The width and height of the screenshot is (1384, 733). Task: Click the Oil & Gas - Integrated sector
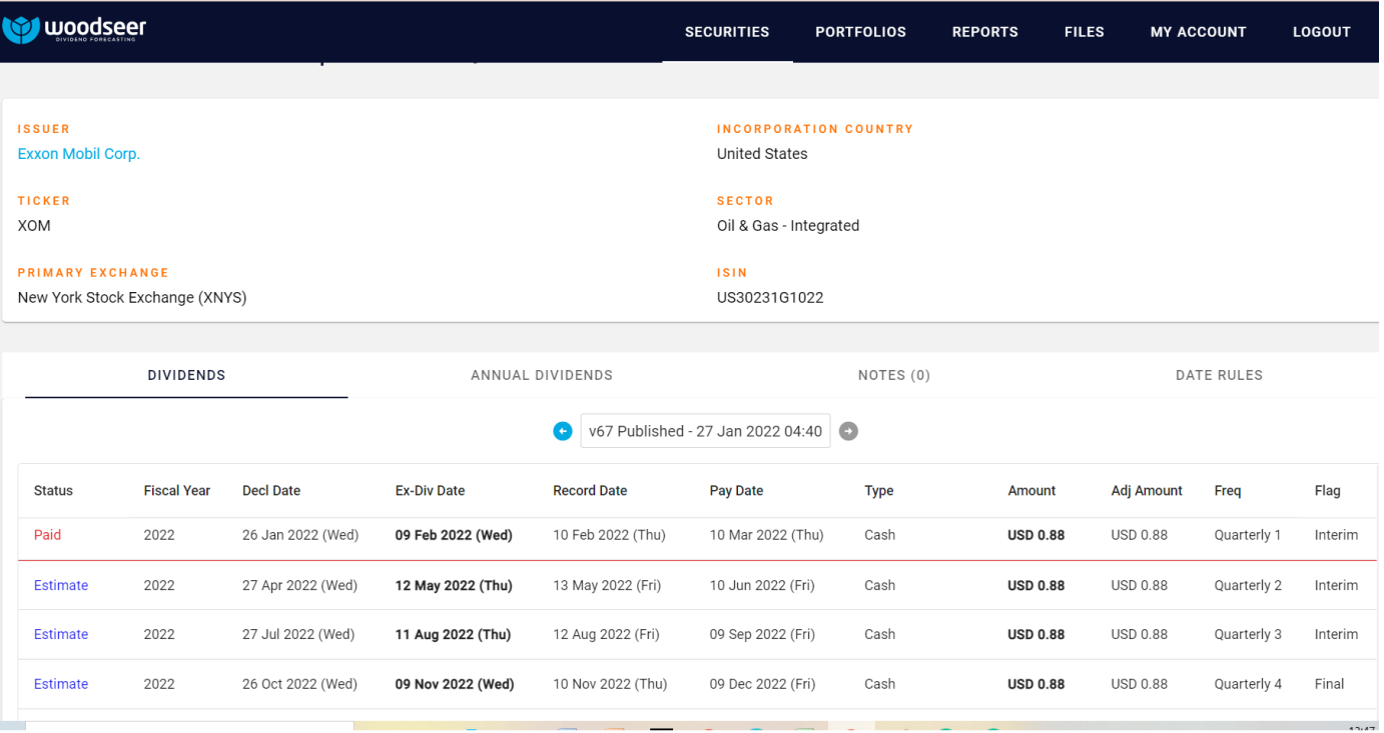pos(788,226)
